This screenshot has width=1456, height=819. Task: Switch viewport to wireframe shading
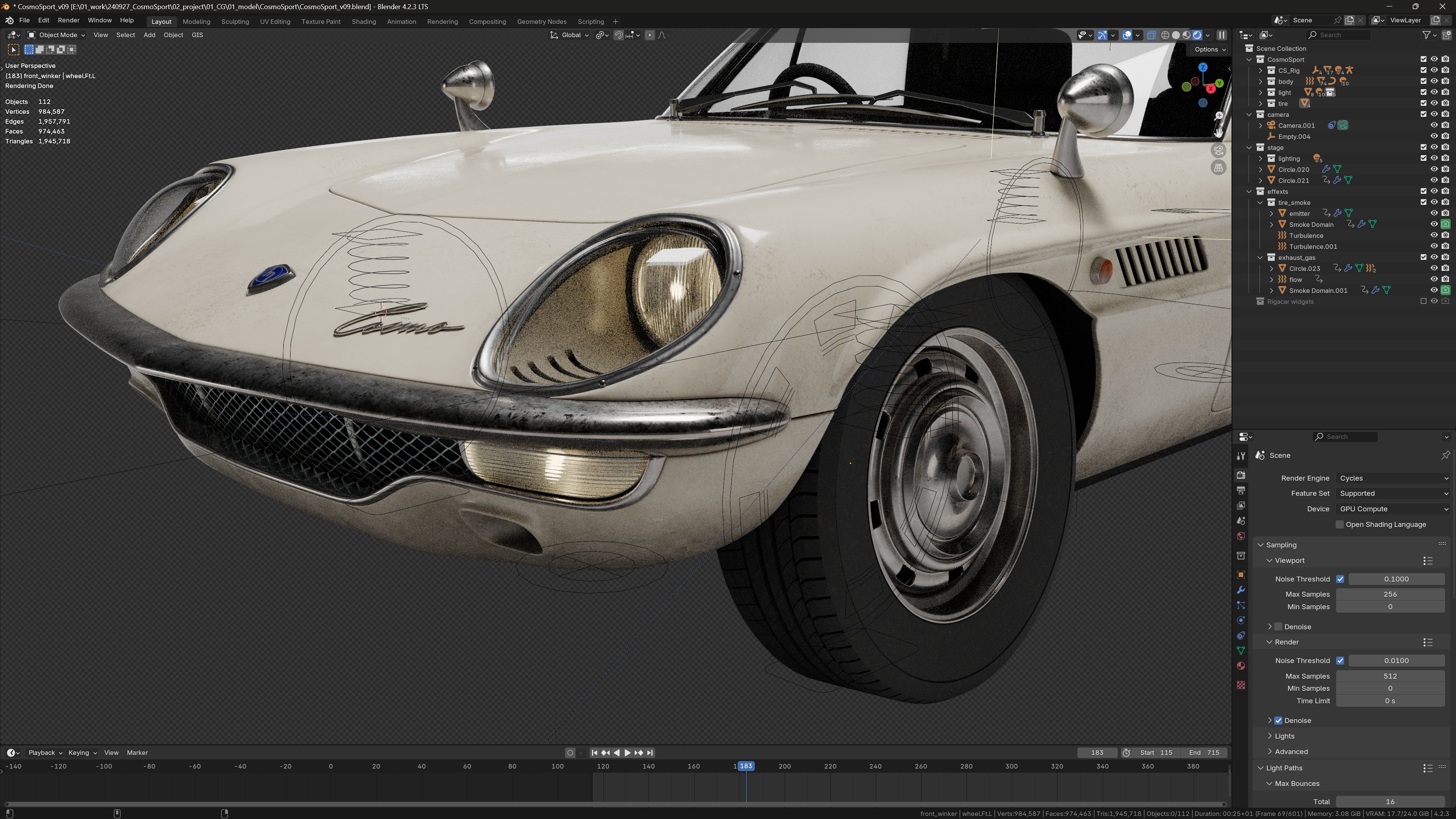tap(1165, 35)
